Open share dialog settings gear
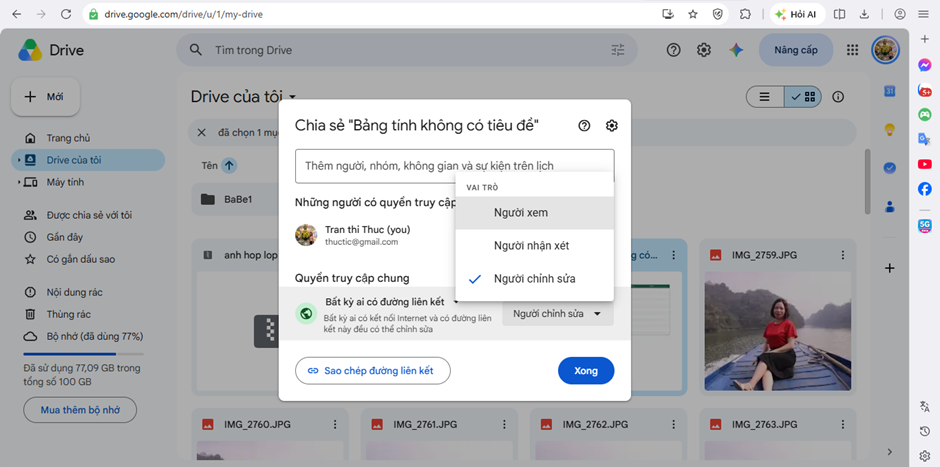The image size is (940, 467). (x=611, y=125)
